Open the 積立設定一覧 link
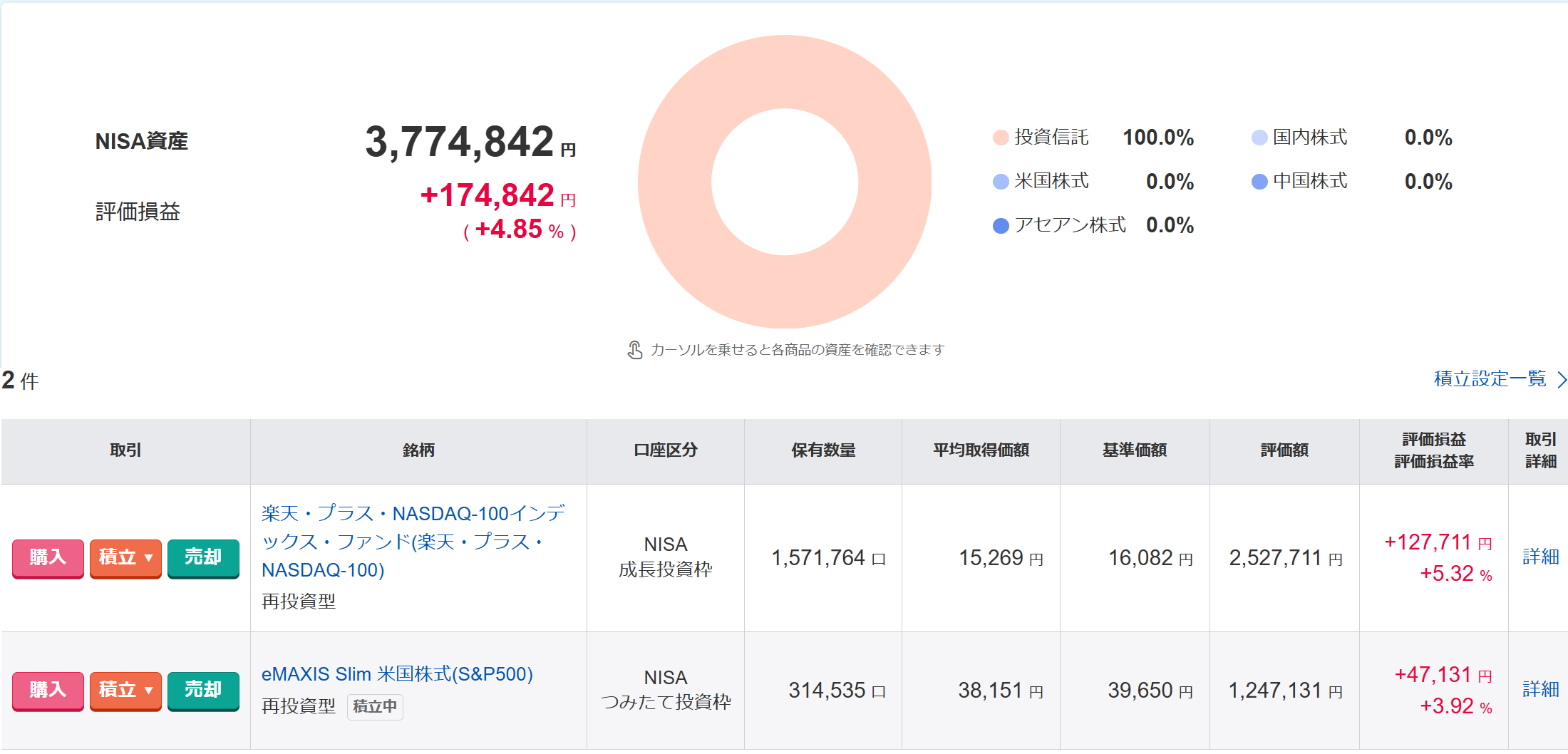 coord(1490,378)
